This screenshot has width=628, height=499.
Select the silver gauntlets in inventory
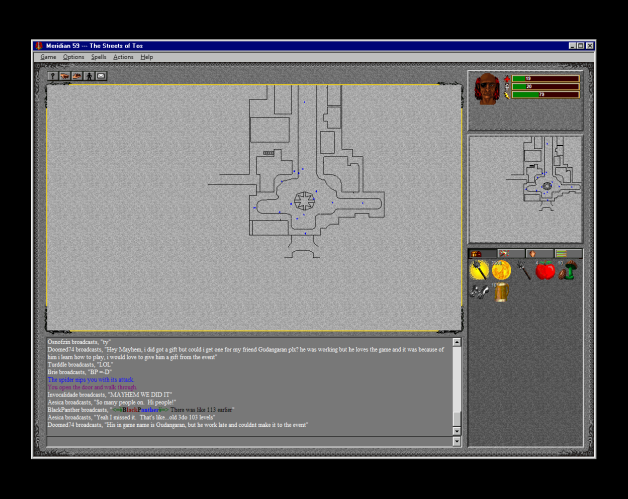(479, 292)
